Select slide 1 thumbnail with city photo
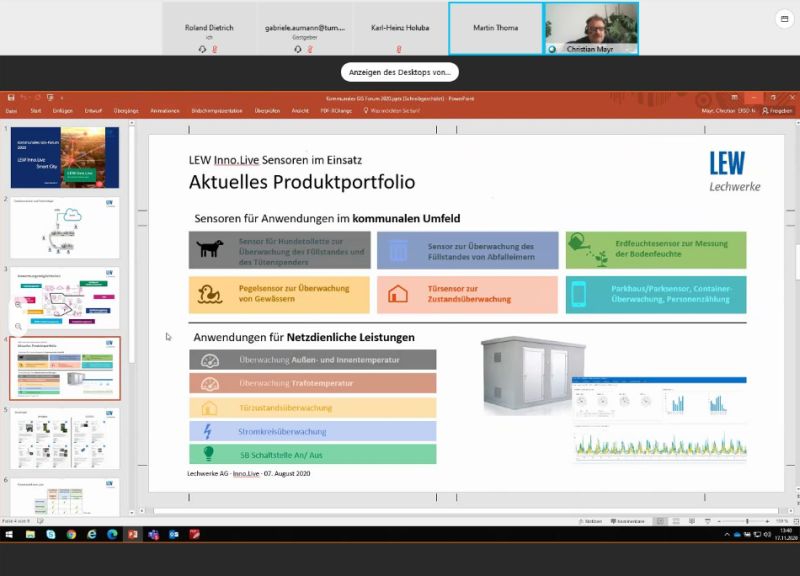Image resolution: width=800 pixels, height=576 pixels. click(x=65, y=158)
